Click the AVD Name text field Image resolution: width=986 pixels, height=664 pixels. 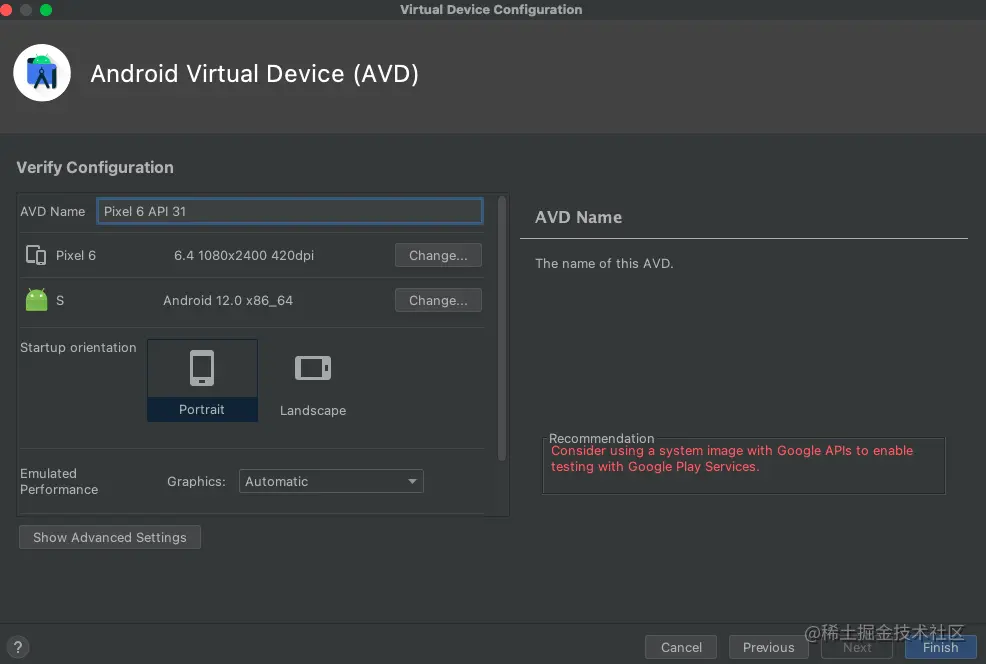point(290,211)
